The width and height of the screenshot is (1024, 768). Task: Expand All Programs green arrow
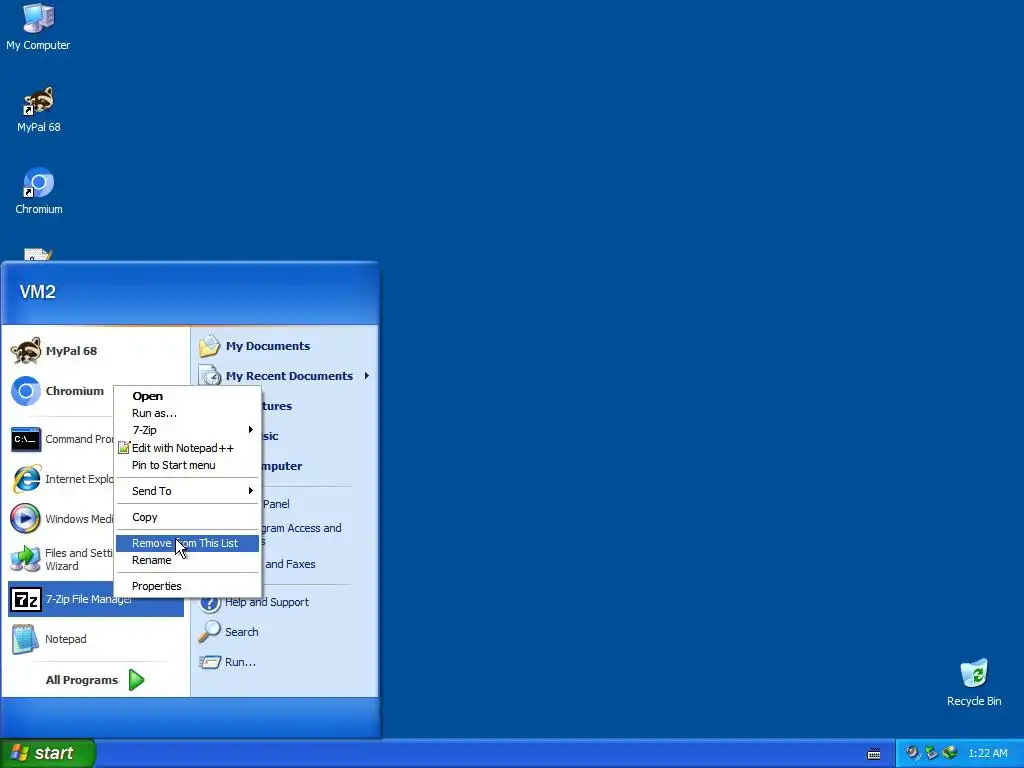[136, 680]
